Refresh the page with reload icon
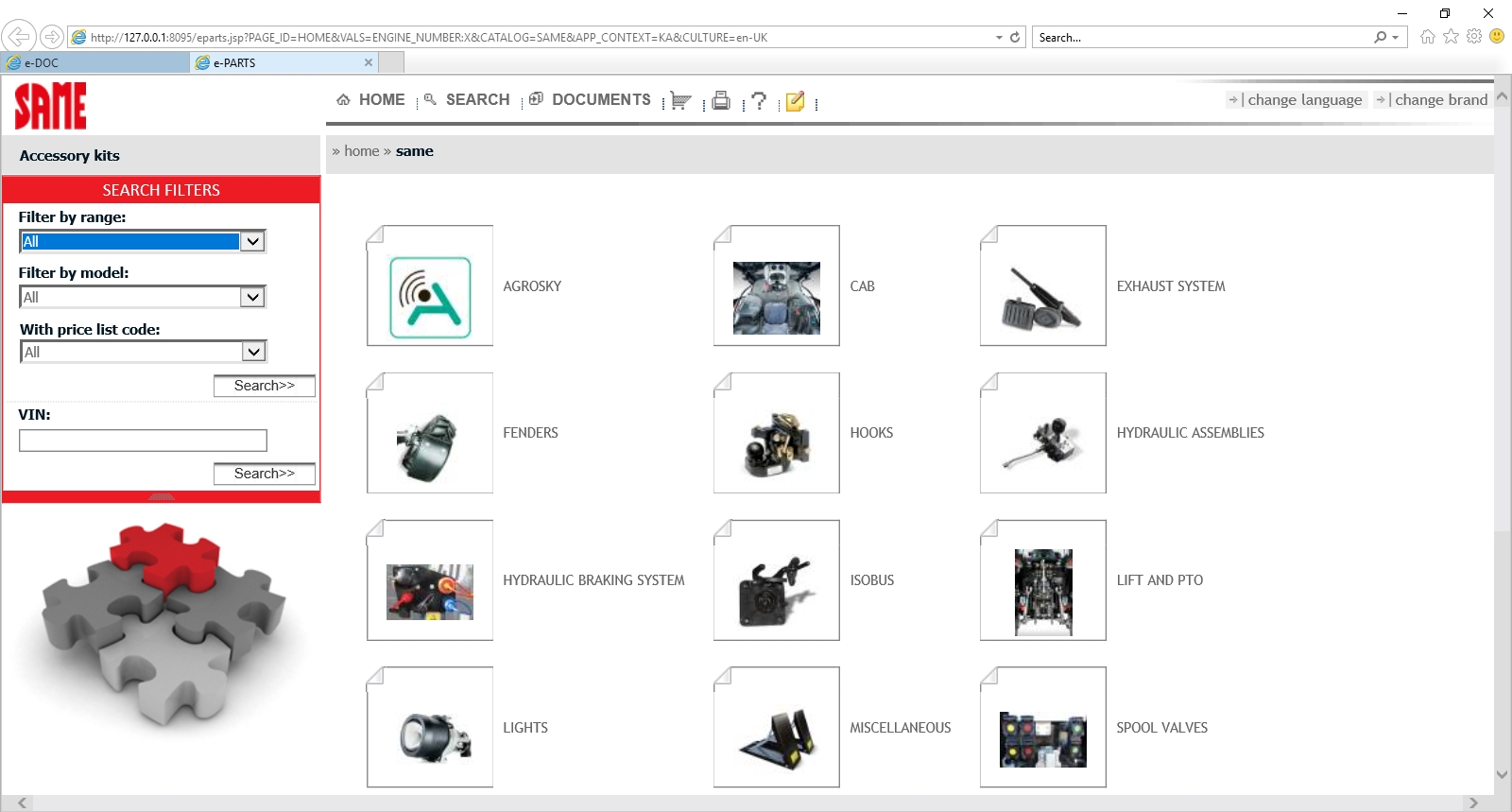This screenshot has width=1512, height=812. tap(1015, 38)
